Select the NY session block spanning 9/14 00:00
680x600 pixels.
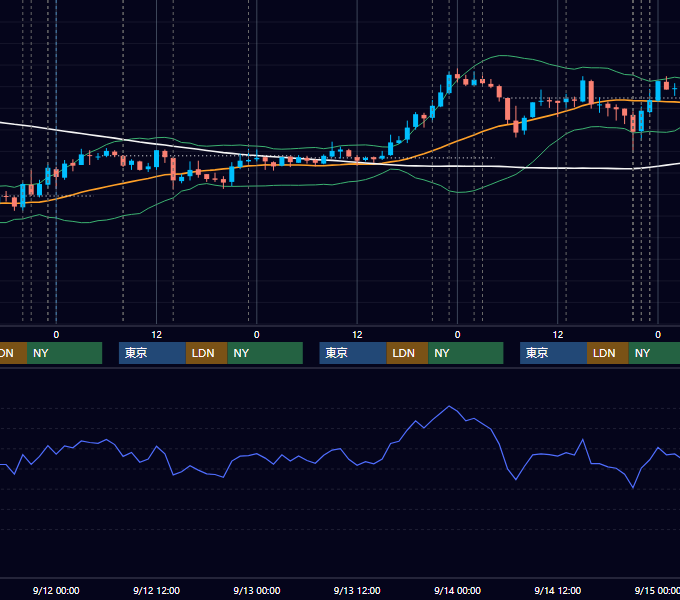pyautogui.click(x=466, y=353)
